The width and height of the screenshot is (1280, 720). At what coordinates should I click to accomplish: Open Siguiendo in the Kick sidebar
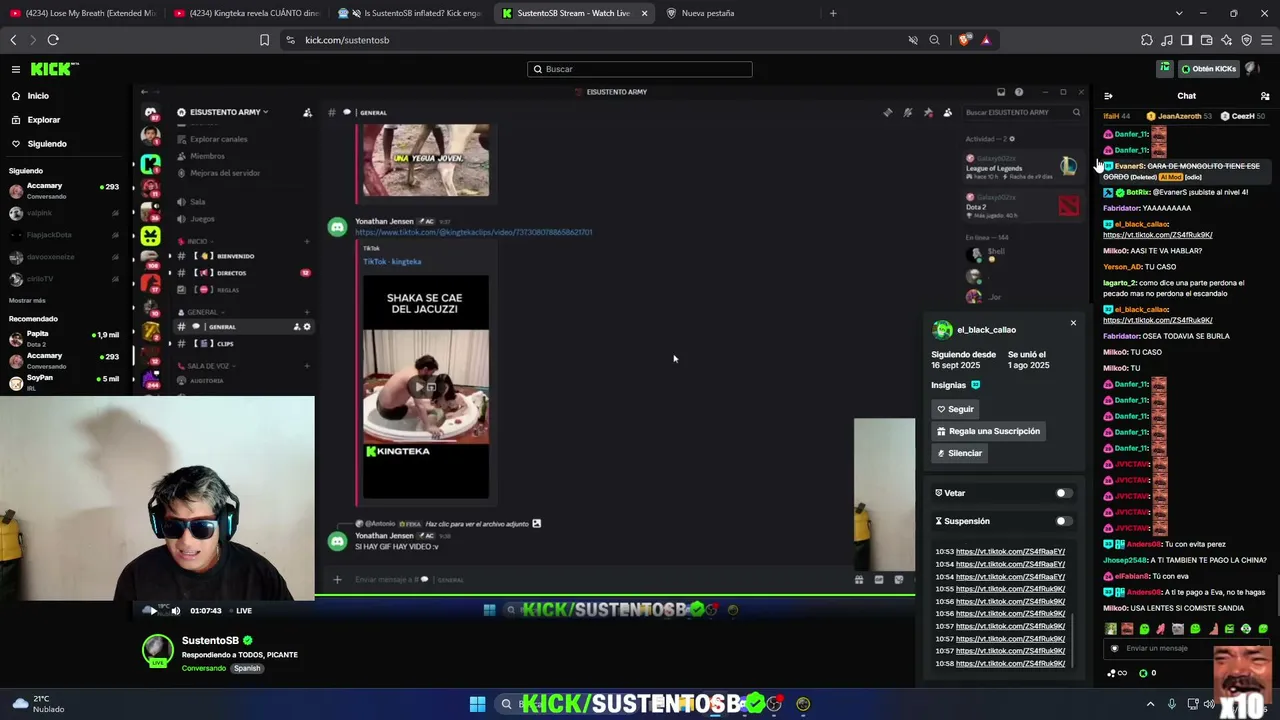tap(47, 144)
